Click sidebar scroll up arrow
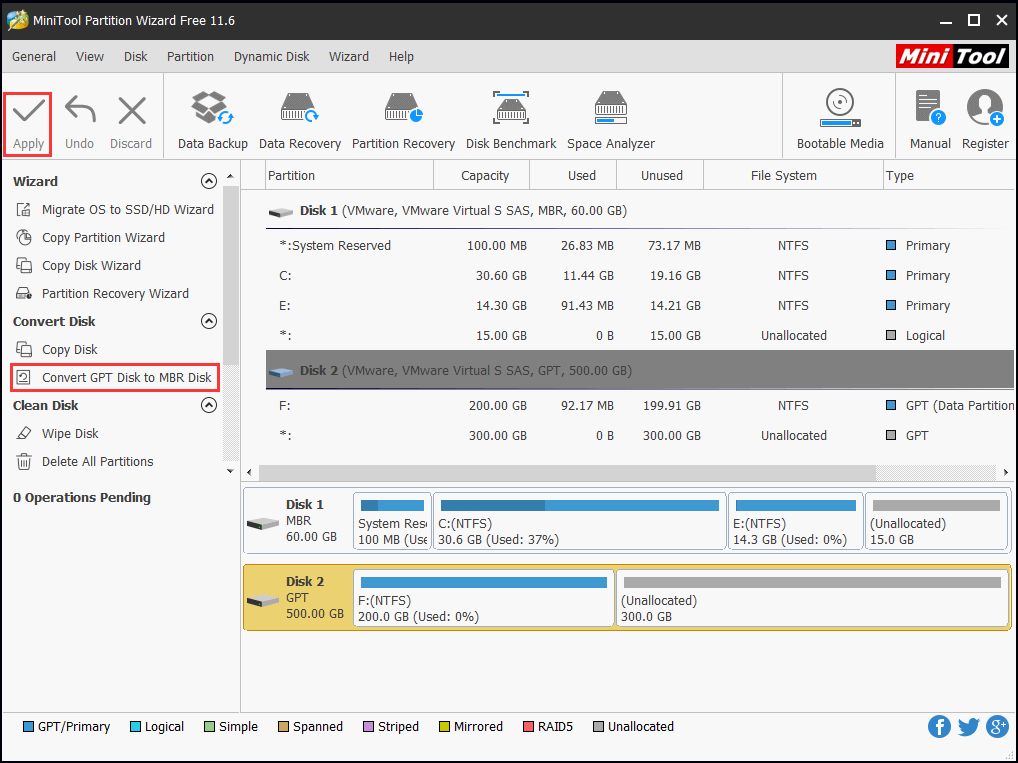Screen dimensions: 1018x763 230,177
